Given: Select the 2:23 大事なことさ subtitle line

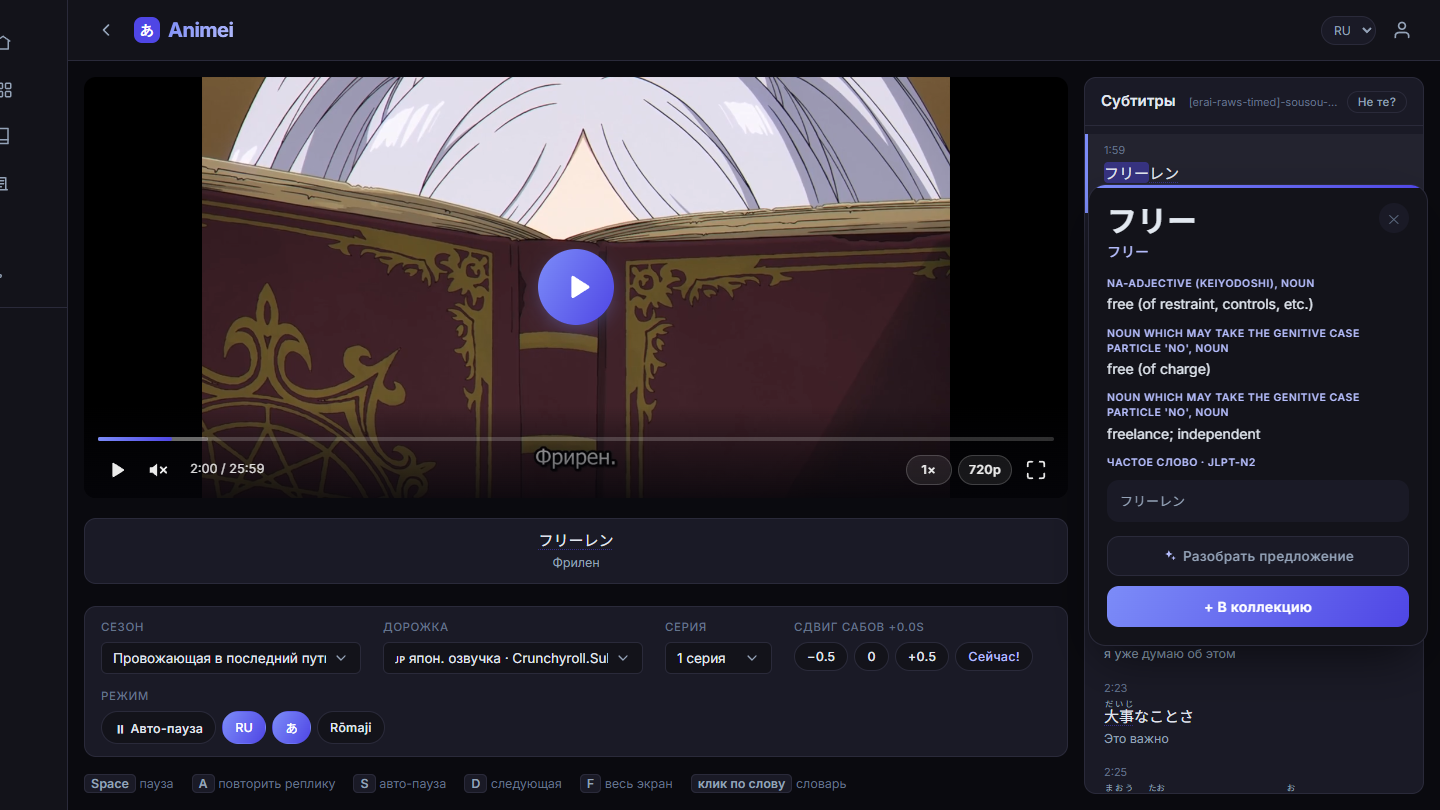Looking at the screenshot, I should tap(1149, 716).
